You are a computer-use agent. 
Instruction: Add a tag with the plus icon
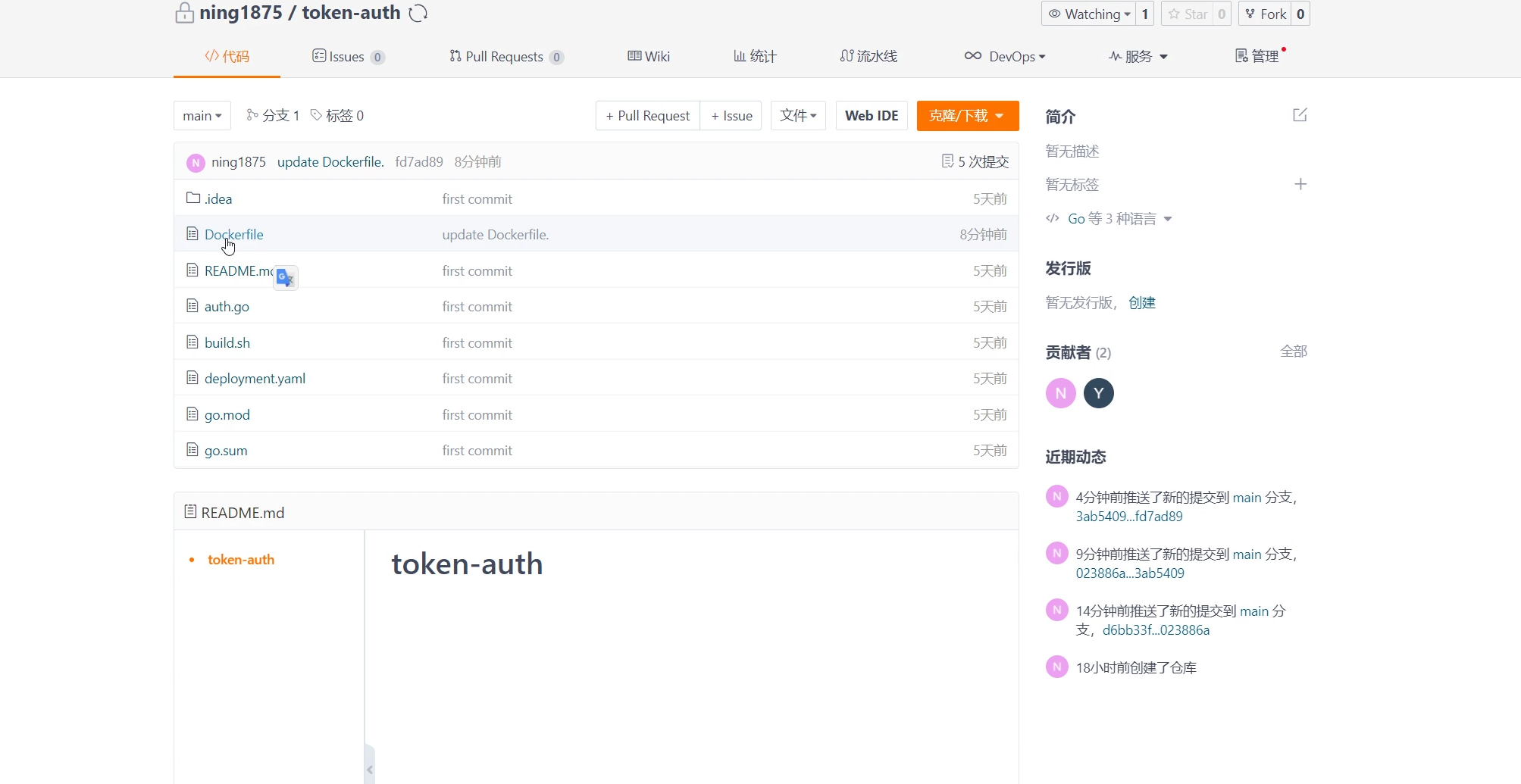1300,184
